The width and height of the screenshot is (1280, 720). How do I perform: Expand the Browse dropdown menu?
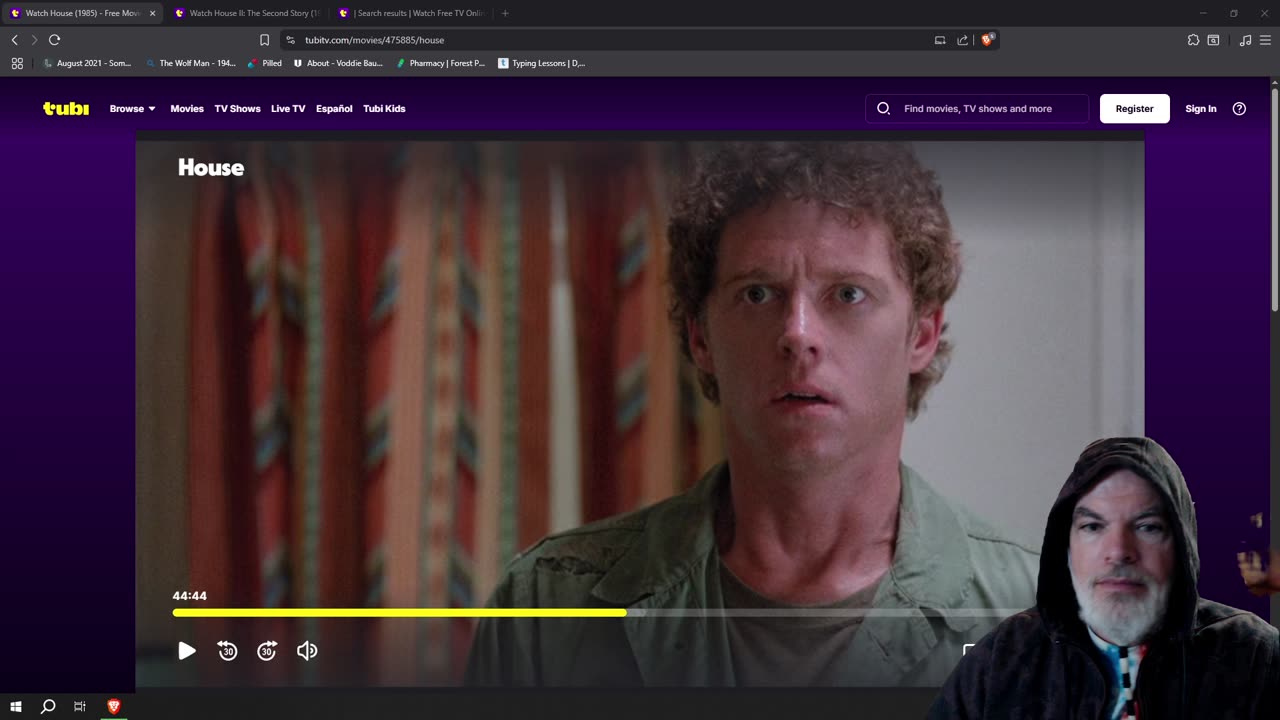coord(133,108)
